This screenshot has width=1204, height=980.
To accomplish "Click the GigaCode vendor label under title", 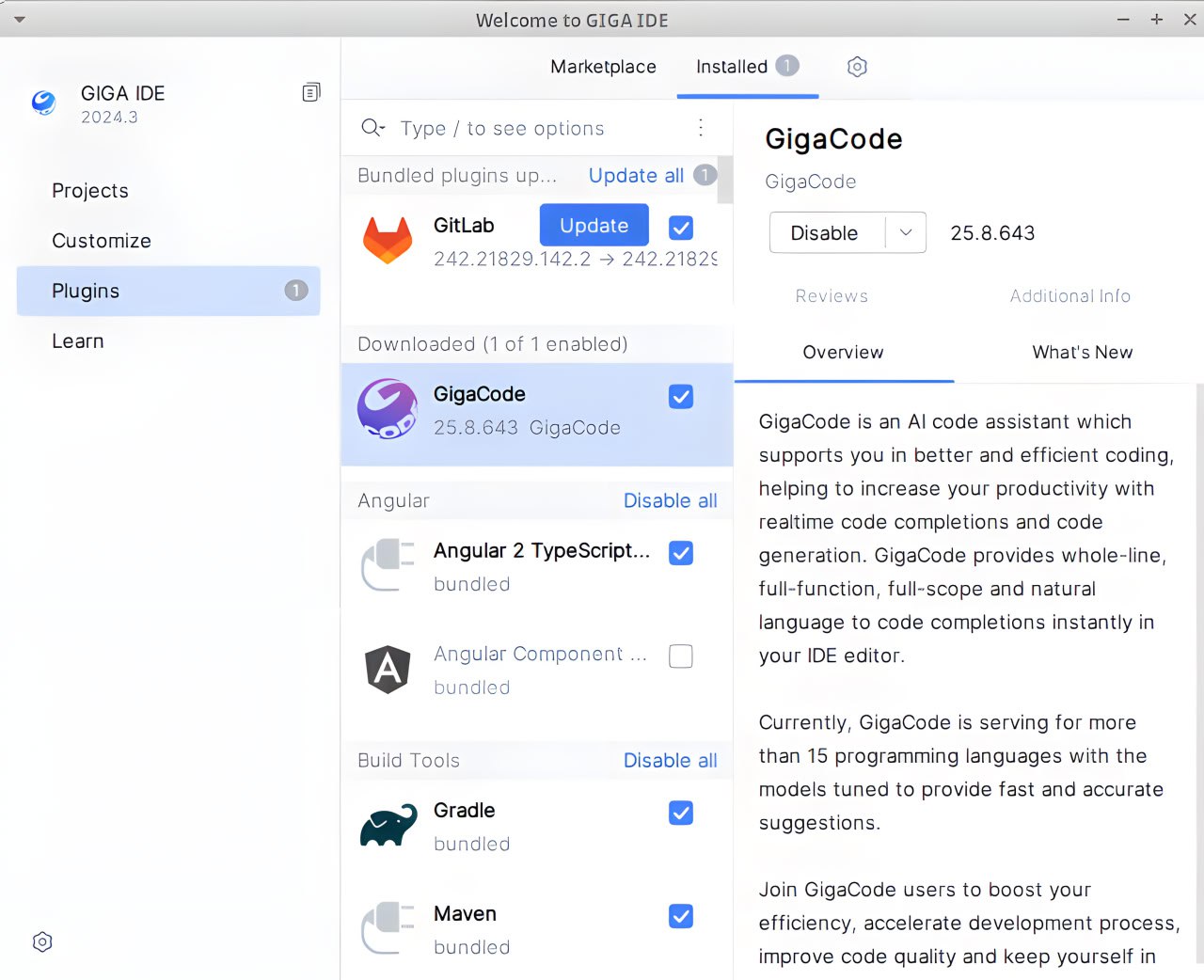I will tap(811, 182).
